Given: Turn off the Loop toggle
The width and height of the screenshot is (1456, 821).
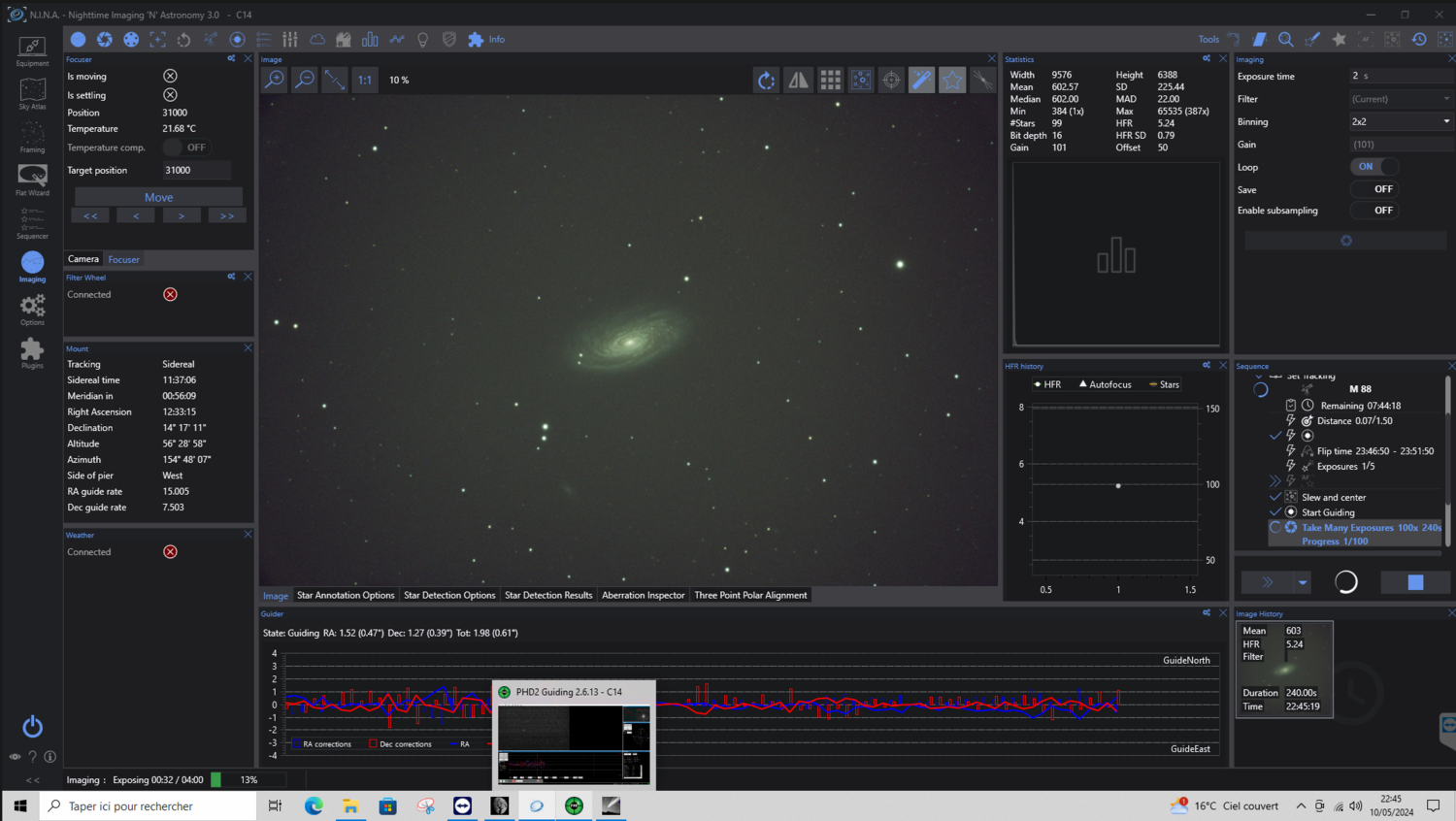Looking at the screenshot, I should tap(1373, 167).
